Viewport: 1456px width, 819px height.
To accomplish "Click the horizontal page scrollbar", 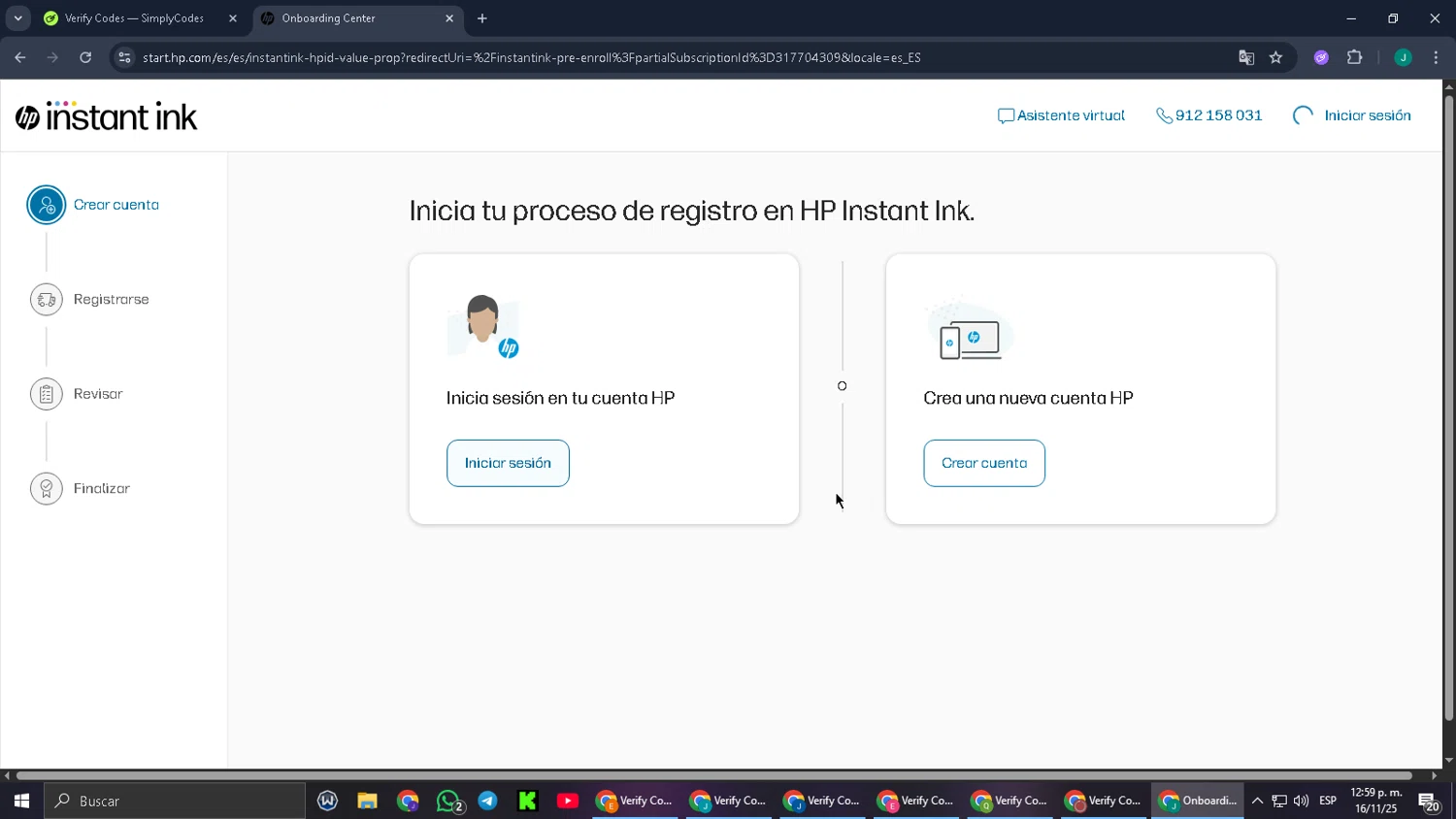I will point(714,775).
